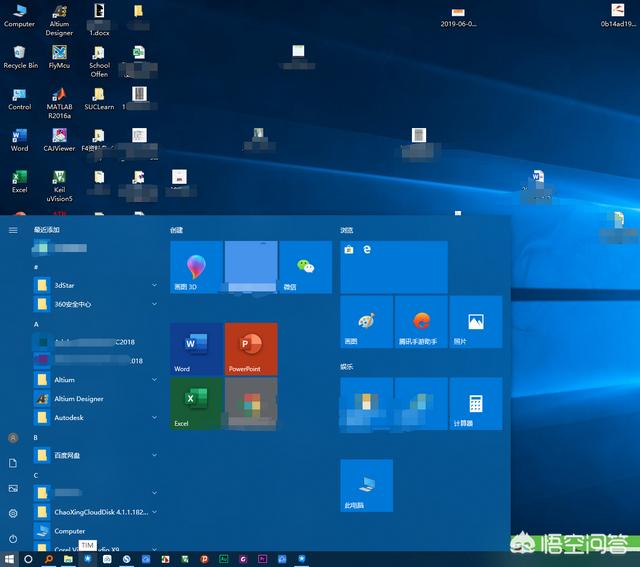This screenshot has width=640, height=567.
Task: Open Settings gear in Start sidebar
Action: click(13, 513)
